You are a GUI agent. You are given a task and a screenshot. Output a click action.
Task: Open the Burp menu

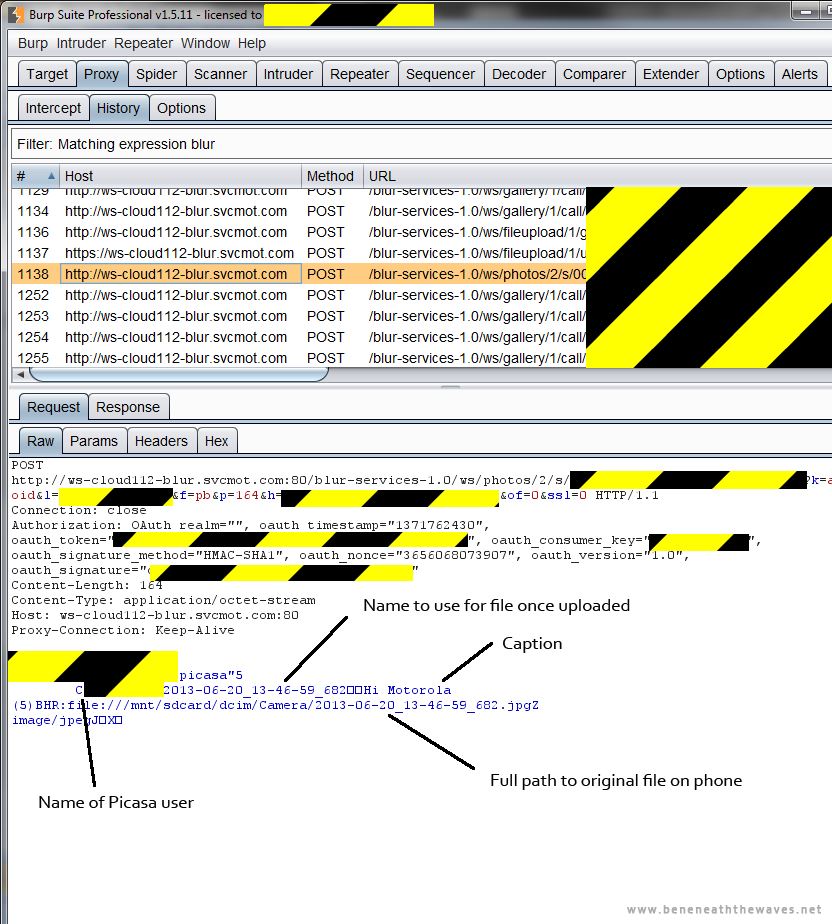[x=32, y=44]
